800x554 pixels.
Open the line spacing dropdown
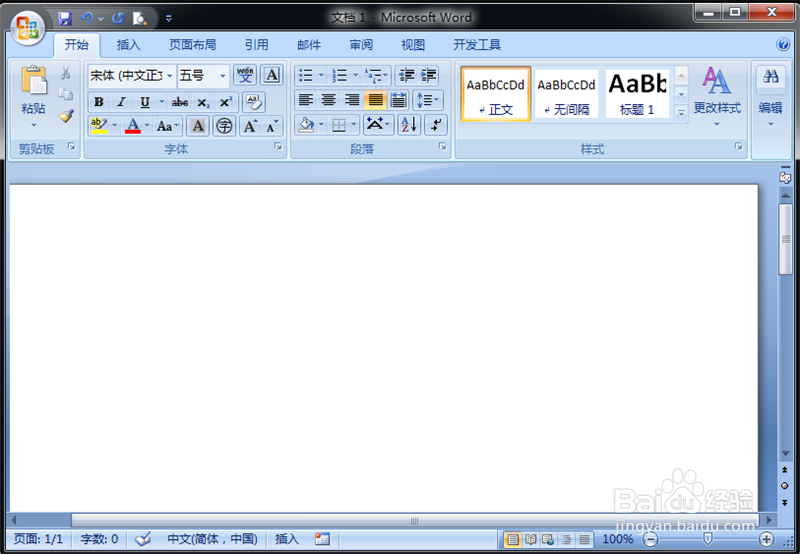pos(428,100)
